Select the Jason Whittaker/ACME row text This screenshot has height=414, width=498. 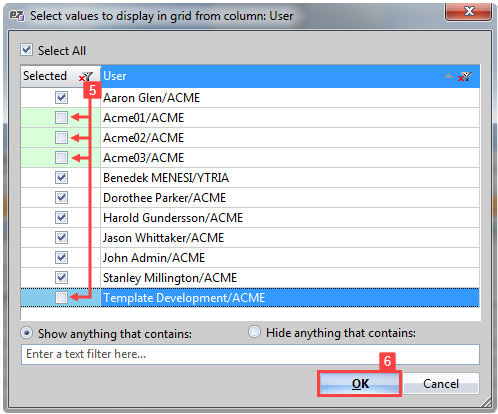coord(164,238)
